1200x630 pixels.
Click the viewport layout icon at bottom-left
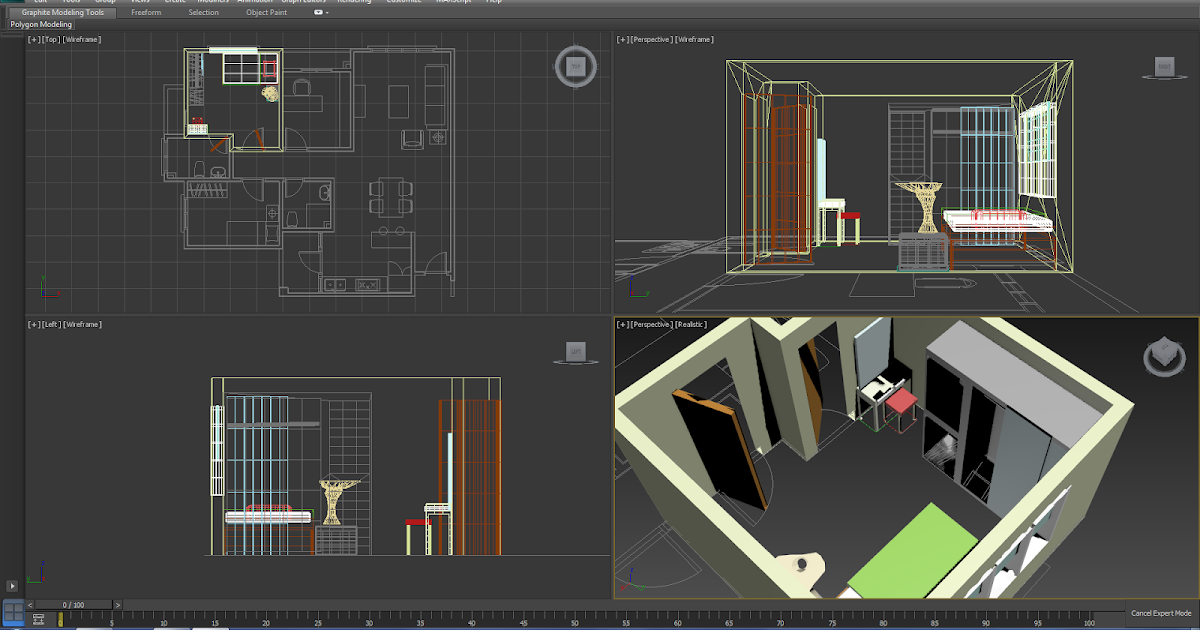[14, 611]
